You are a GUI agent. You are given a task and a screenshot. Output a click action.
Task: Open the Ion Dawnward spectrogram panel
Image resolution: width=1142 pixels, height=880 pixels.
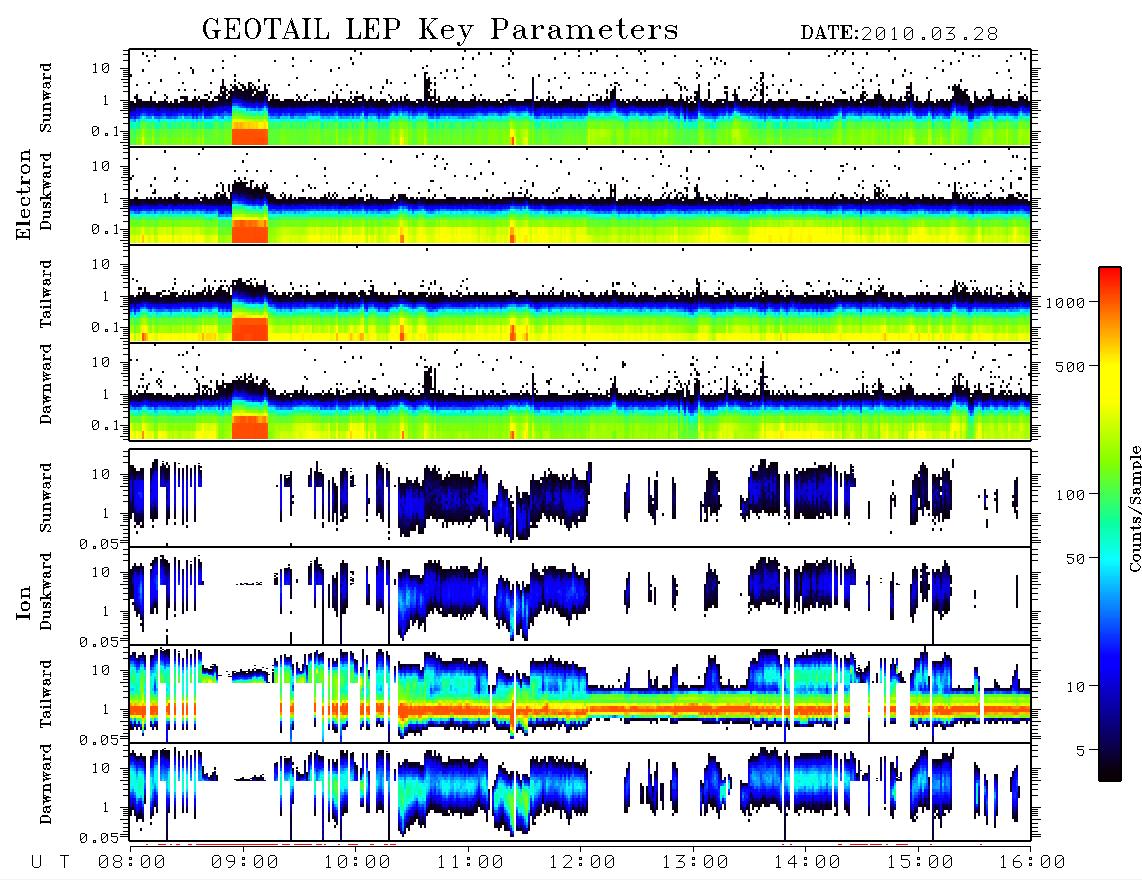pos(580,792)
